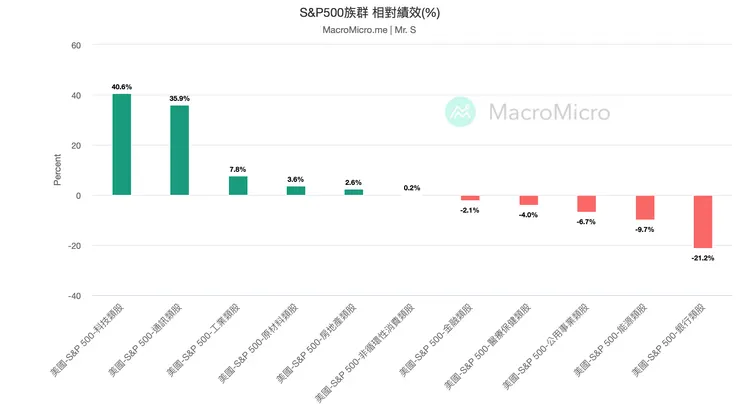
Task: Select the red -4.0% 醫療保健類股 bar
Action: tap(528, 200)
